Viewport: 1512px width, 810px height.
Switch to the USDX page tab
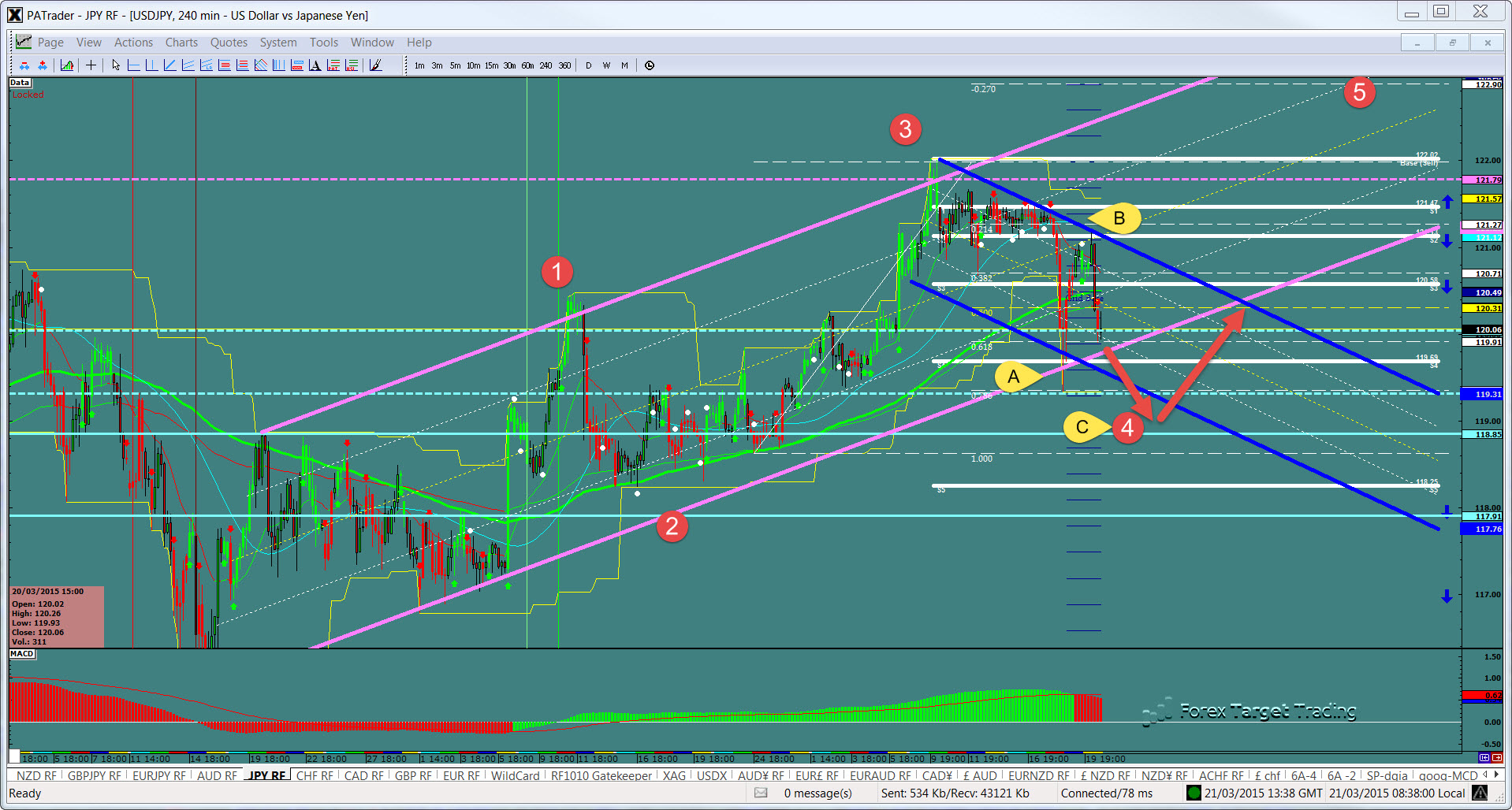coord(712,775)
